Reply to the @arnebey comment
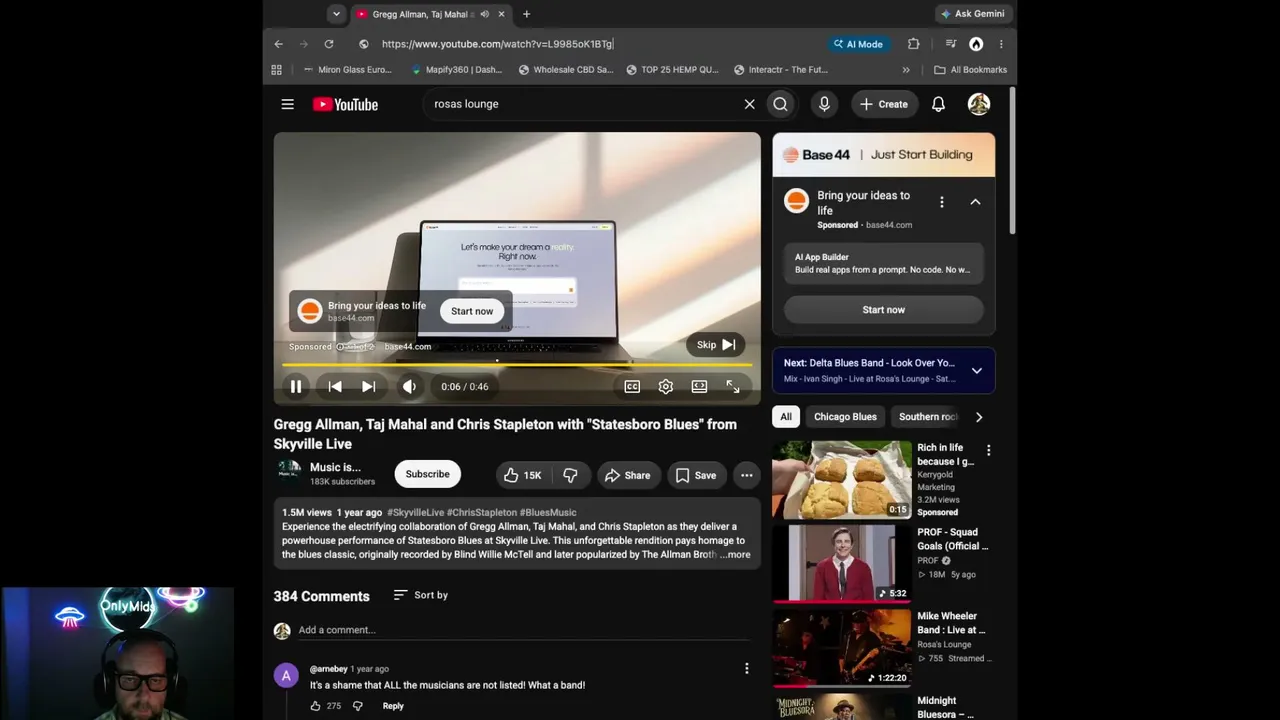Viewport: 1280px width, 720px height. [393, 706]
